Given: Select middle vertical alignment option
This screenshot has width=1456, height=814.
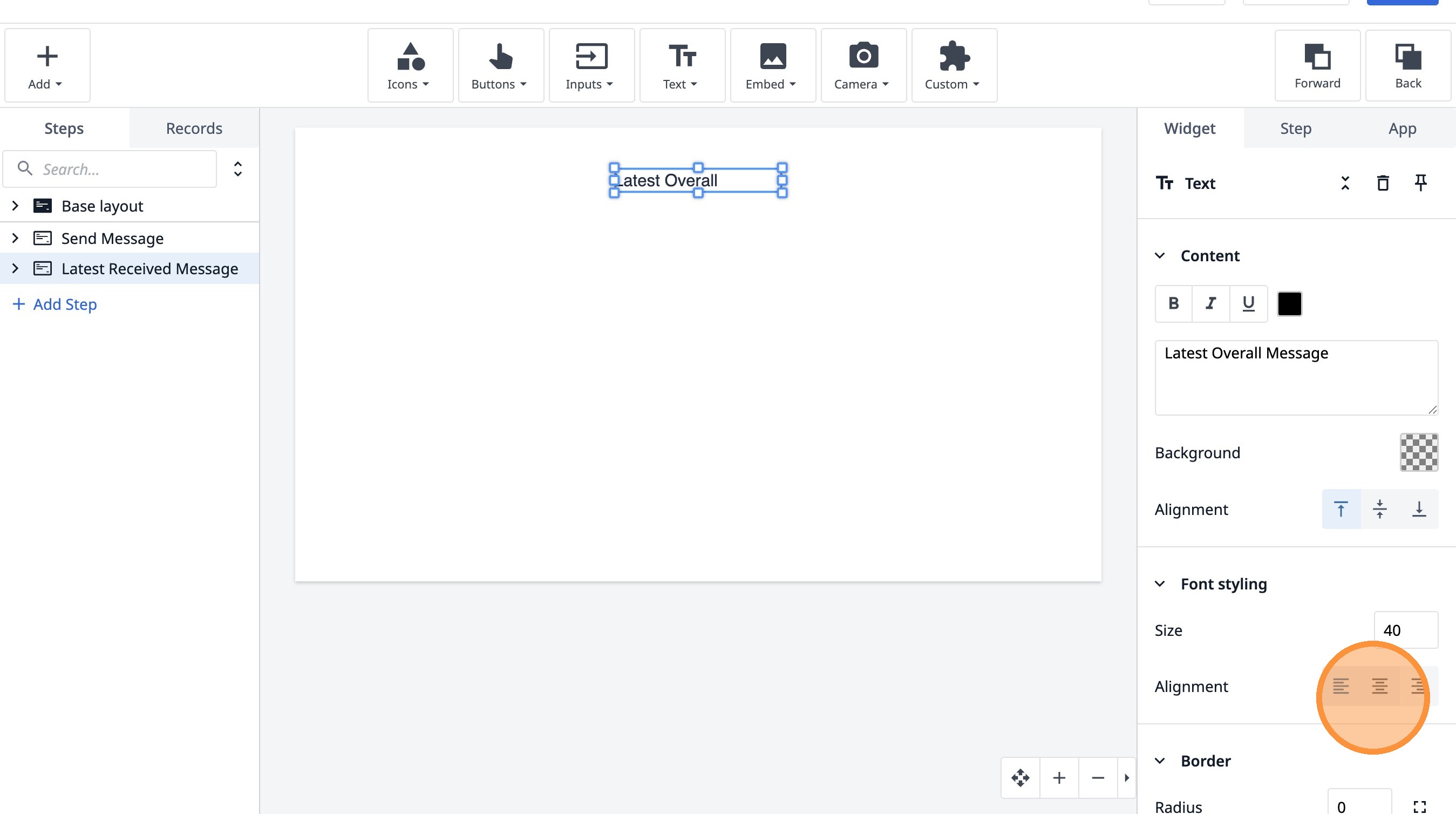Looking at the screenshot, I should (x=1380, y=510).
